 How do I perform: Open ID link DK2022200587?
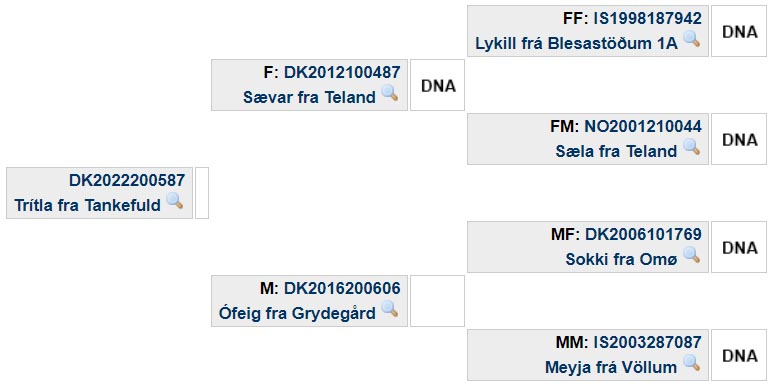(x=127, y=180)
